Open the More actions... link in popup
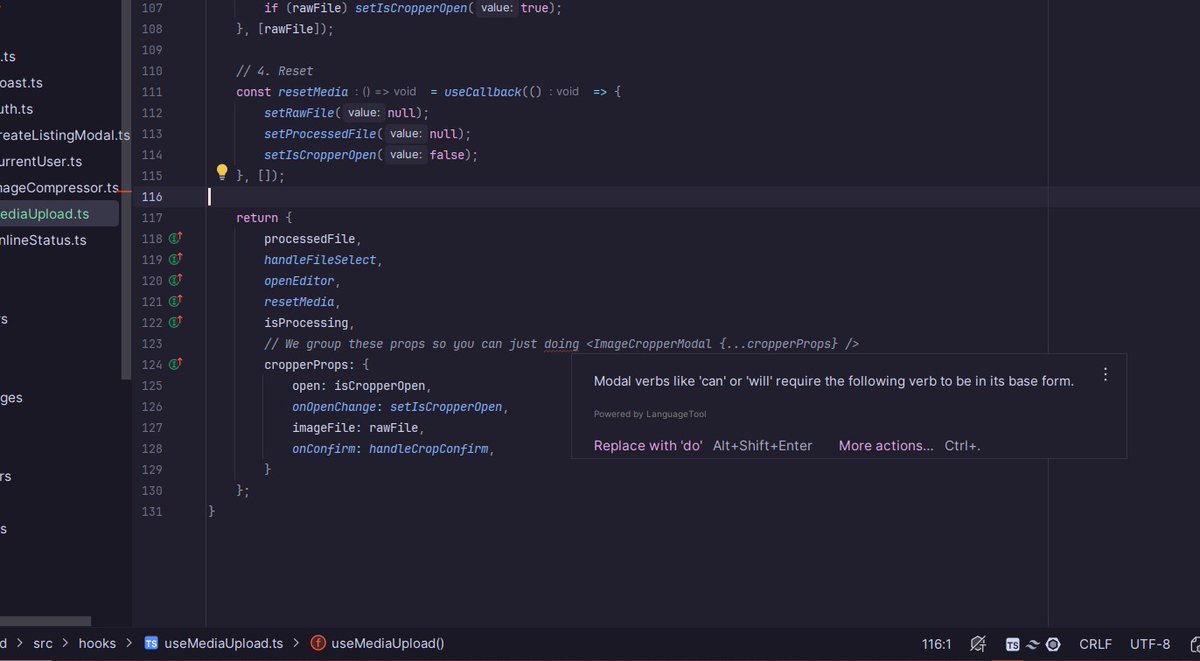Screen dimensions: 1200x661 click(886, 445)
